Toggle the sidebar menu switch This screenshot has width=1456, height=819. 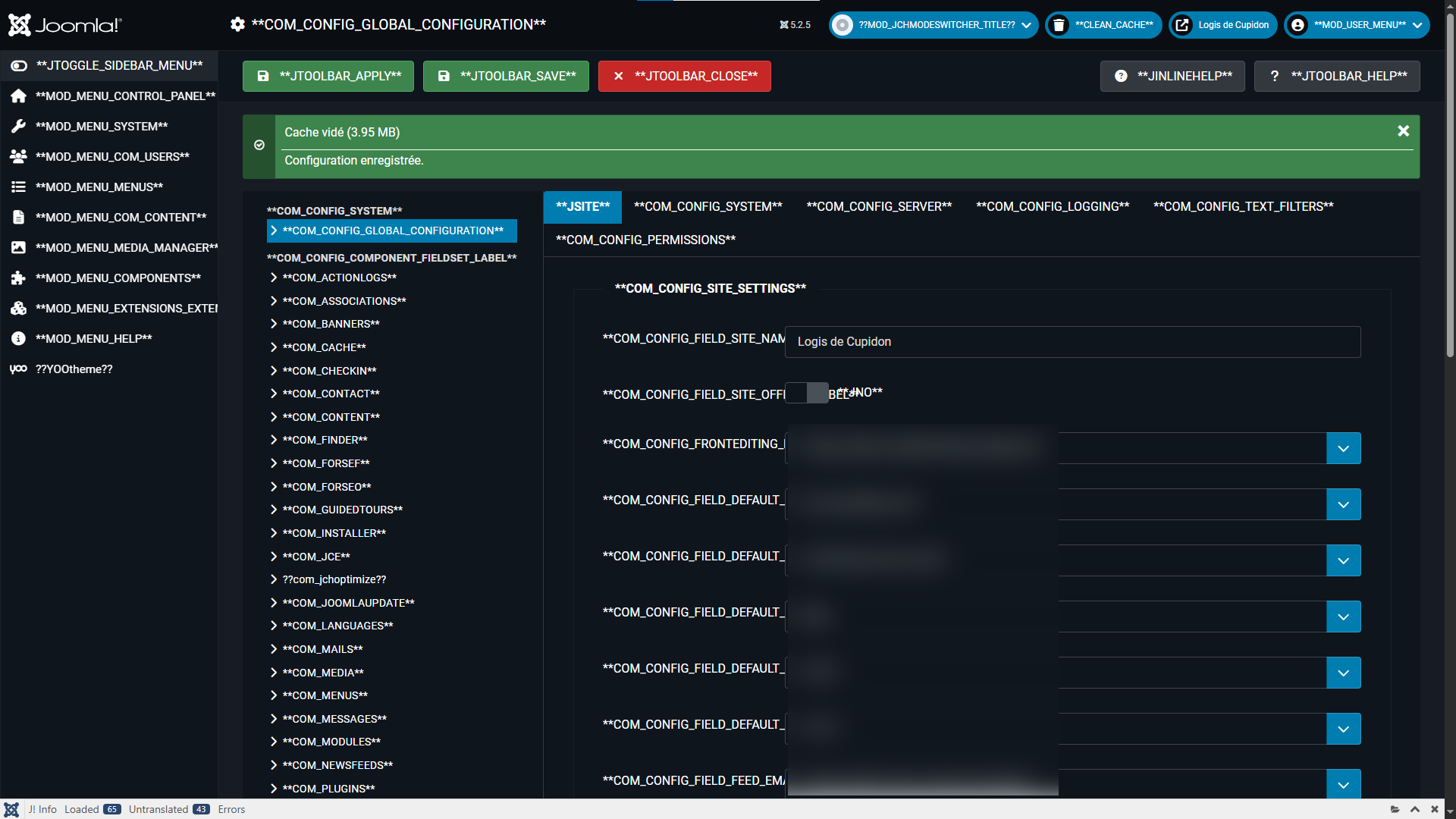click(x=19, y=66)
